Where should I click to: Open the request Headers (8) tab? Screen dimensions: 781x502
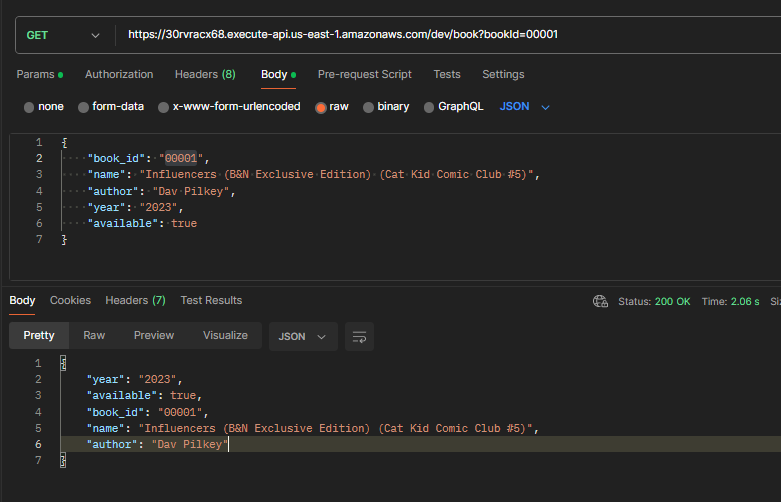(x=205, y=74)
